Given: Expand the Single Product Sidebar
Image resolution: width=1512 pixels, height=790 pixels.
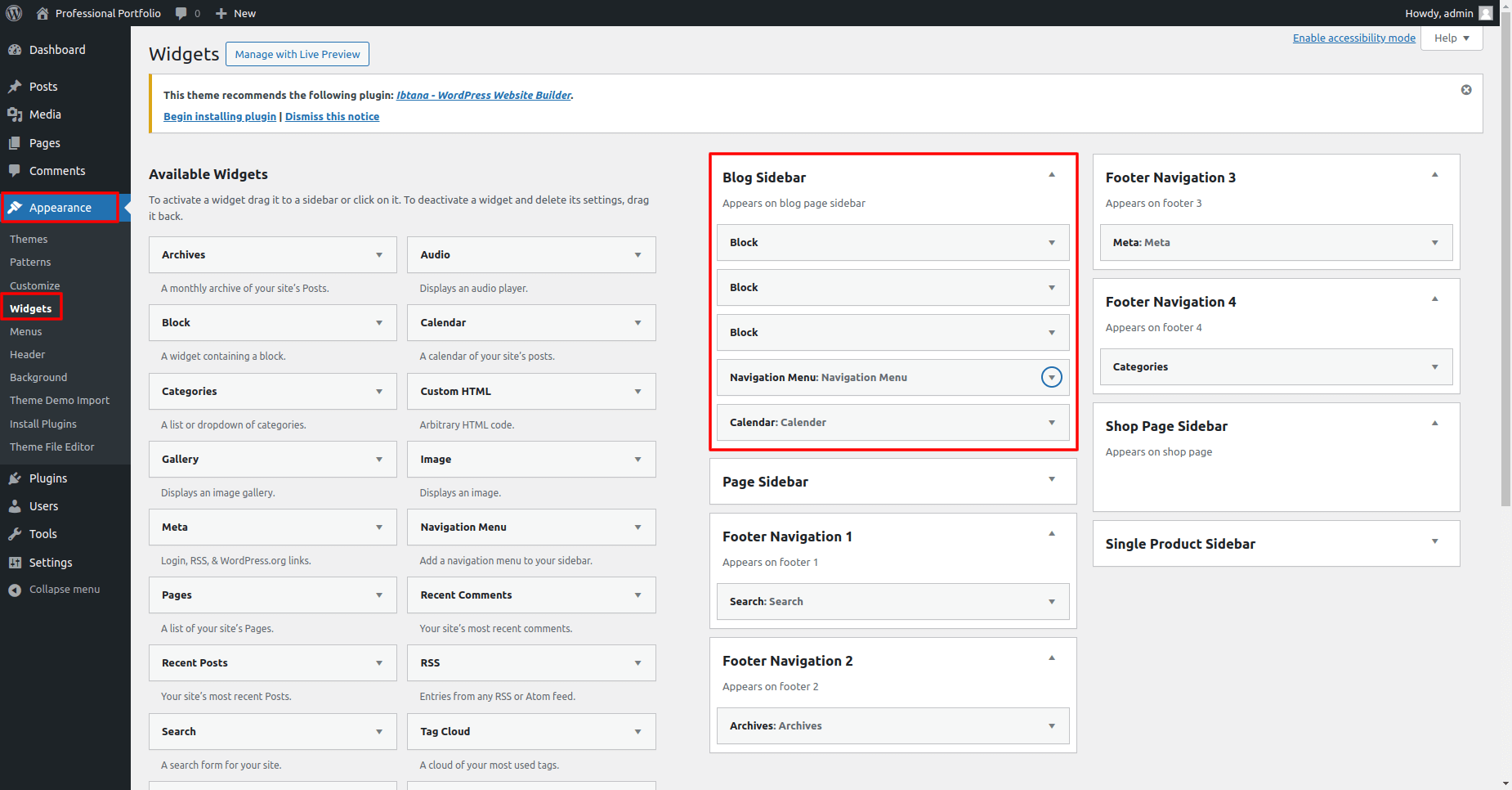Looking at the screenshot, I should click(x=1434, y=541).
